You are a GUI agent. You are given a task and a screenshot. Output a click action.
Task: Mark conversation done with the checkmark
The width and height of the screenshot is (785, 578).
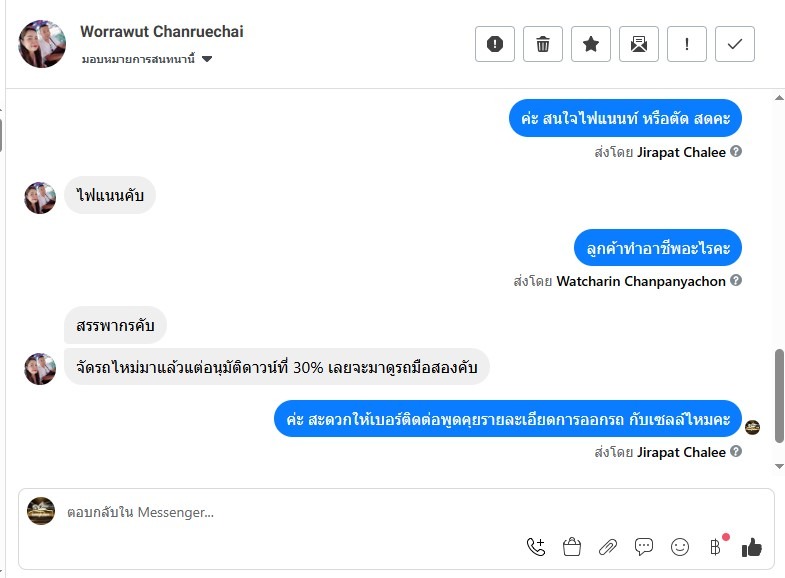click(735, 44)
